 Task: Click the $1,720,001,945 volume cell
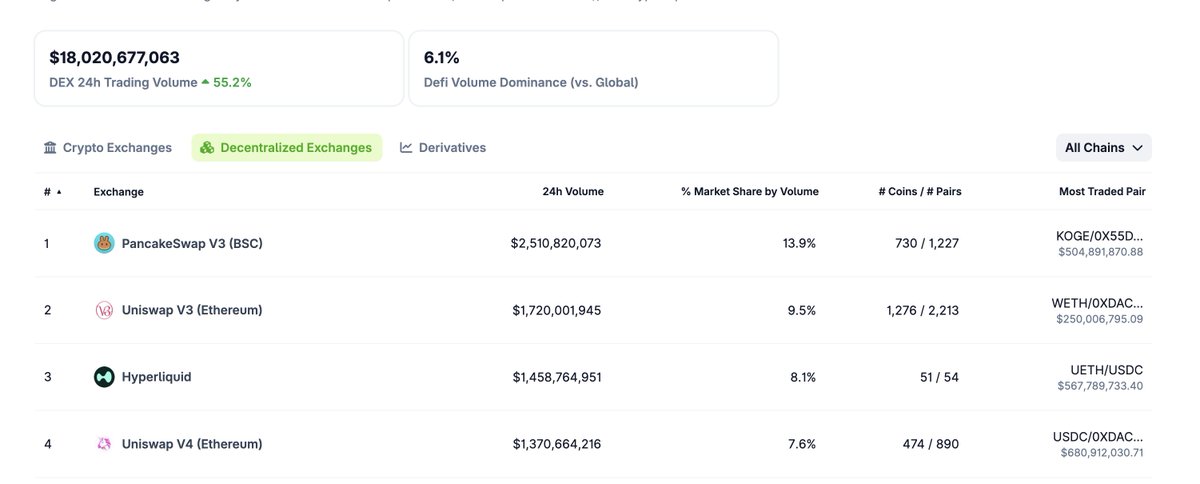point(557,310)
